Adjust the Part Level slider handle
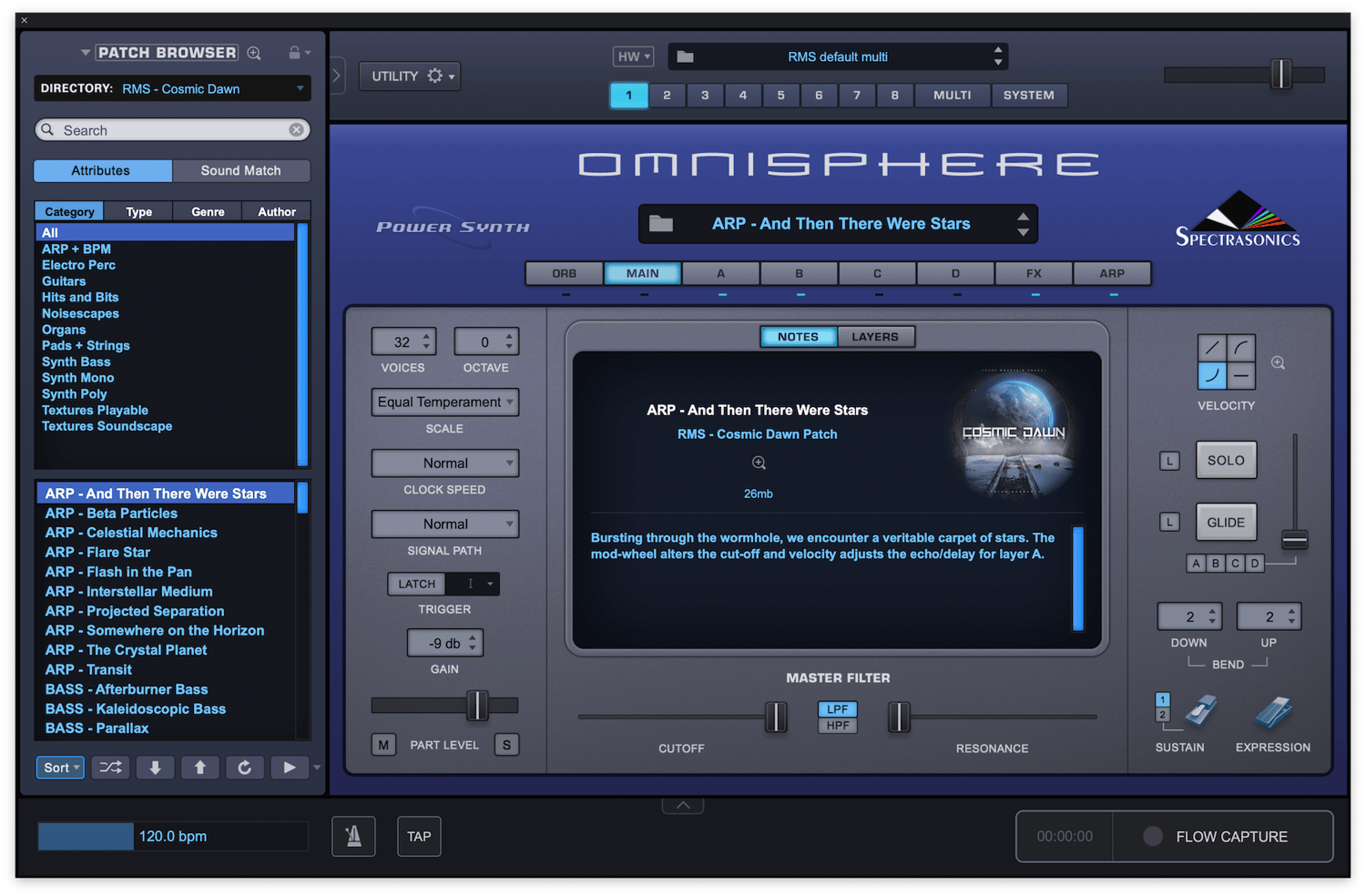Viewport: 1366px width, 896px height. pyautogui.click(x=477, y=705)
